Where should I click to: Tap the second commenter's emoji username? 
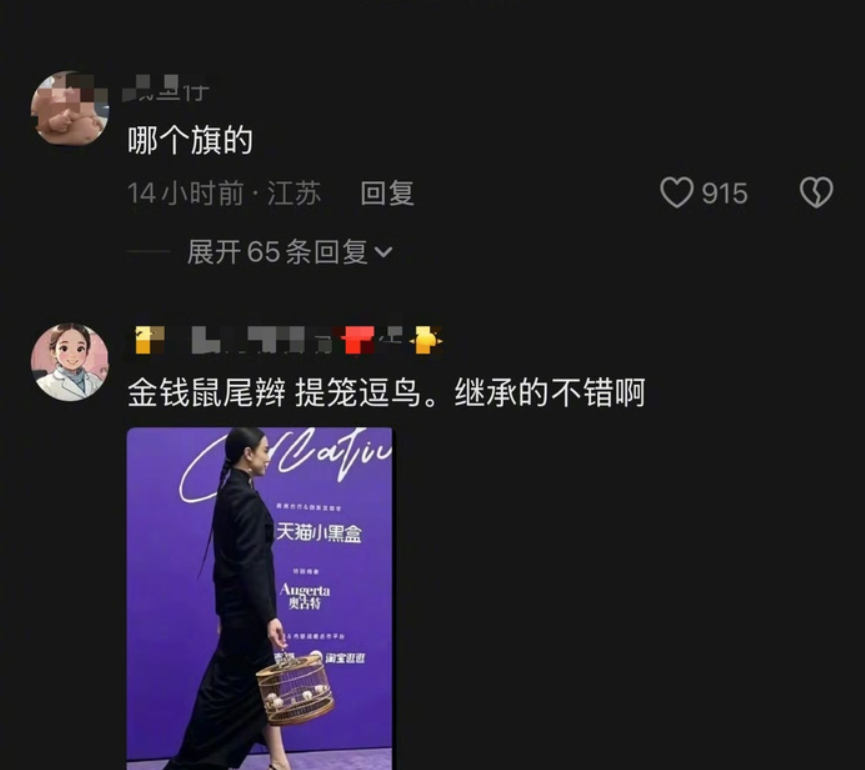point(288,340)
